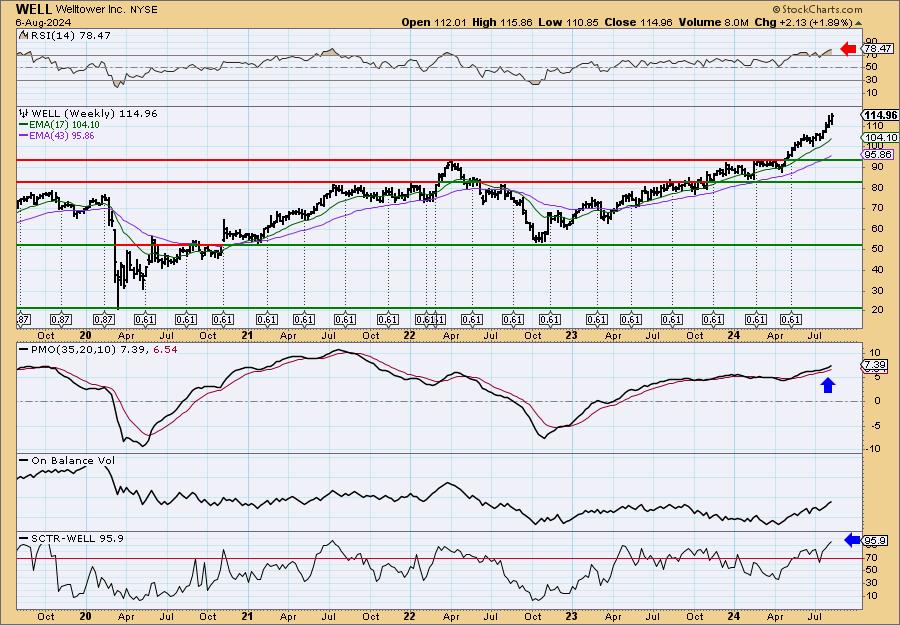Select the Low 110.85 value

tap(568, 22)
